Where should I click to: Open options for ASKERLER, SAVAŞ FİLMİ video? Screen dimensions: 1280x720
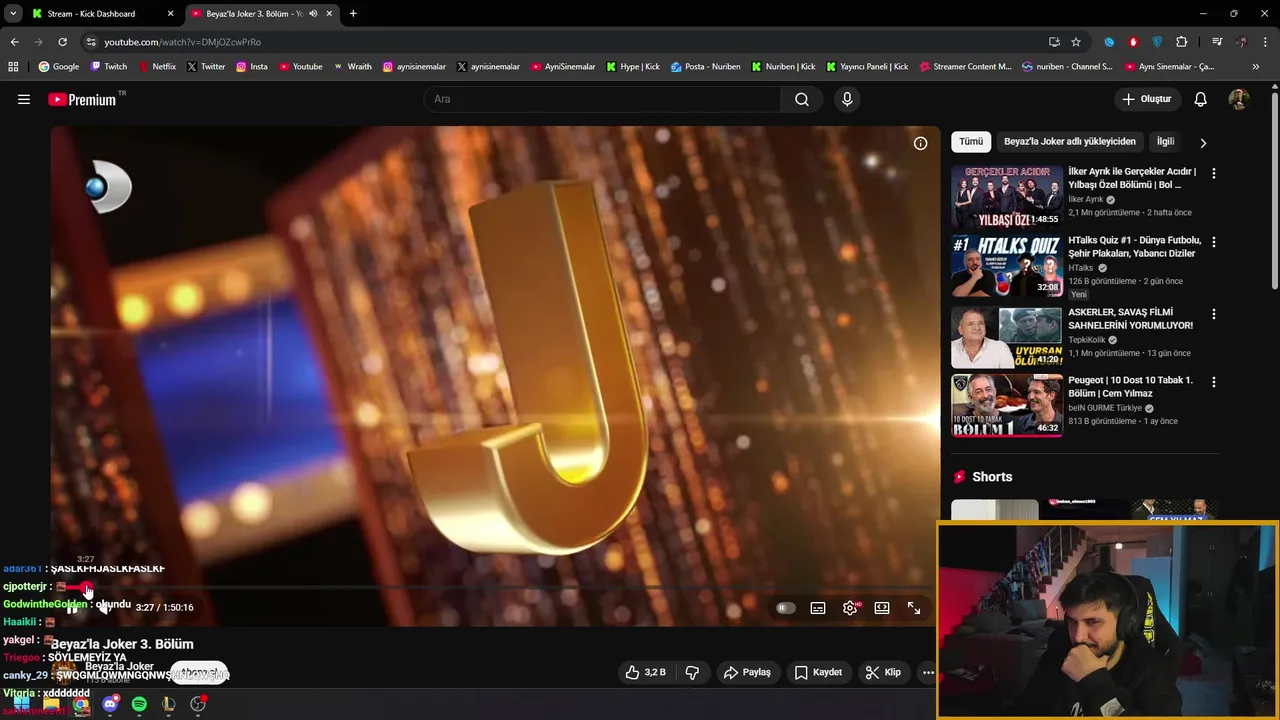pos(1214,314)
